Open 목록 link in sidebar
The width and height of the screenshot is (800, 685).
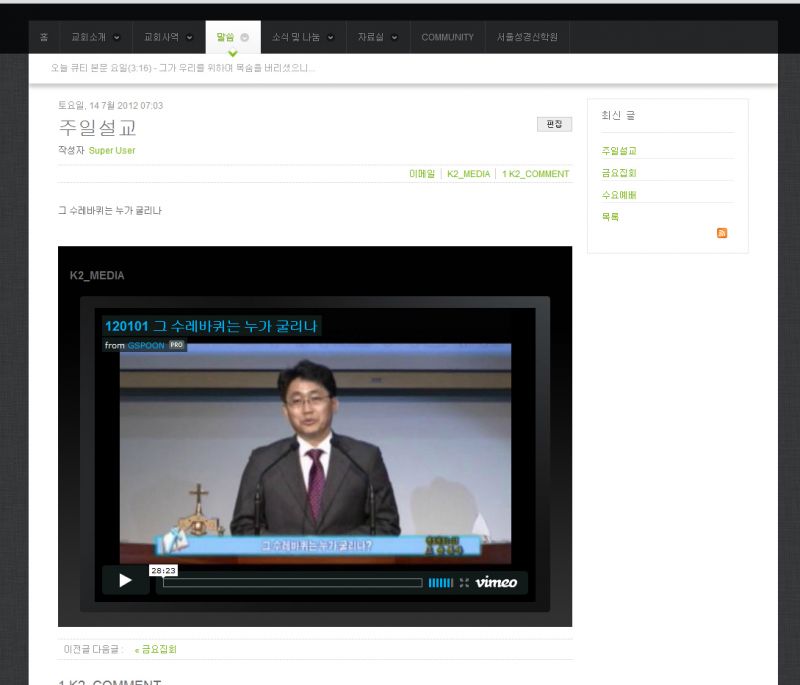tap(610, 217)
